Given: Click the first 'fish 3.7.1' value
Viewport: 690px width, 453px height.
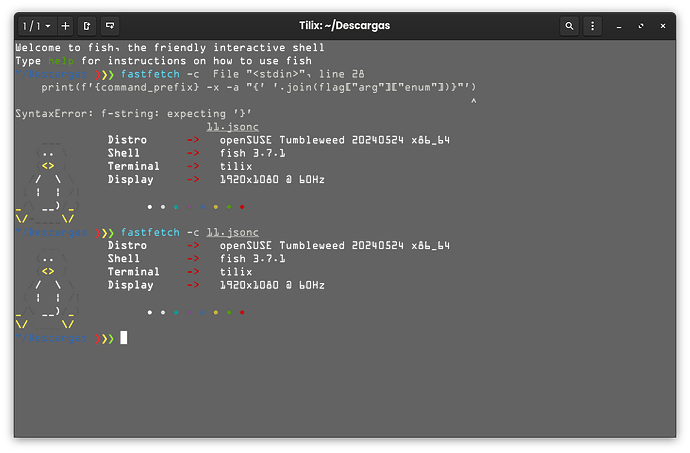Looking at the screenshot, I should coord(253,153).
